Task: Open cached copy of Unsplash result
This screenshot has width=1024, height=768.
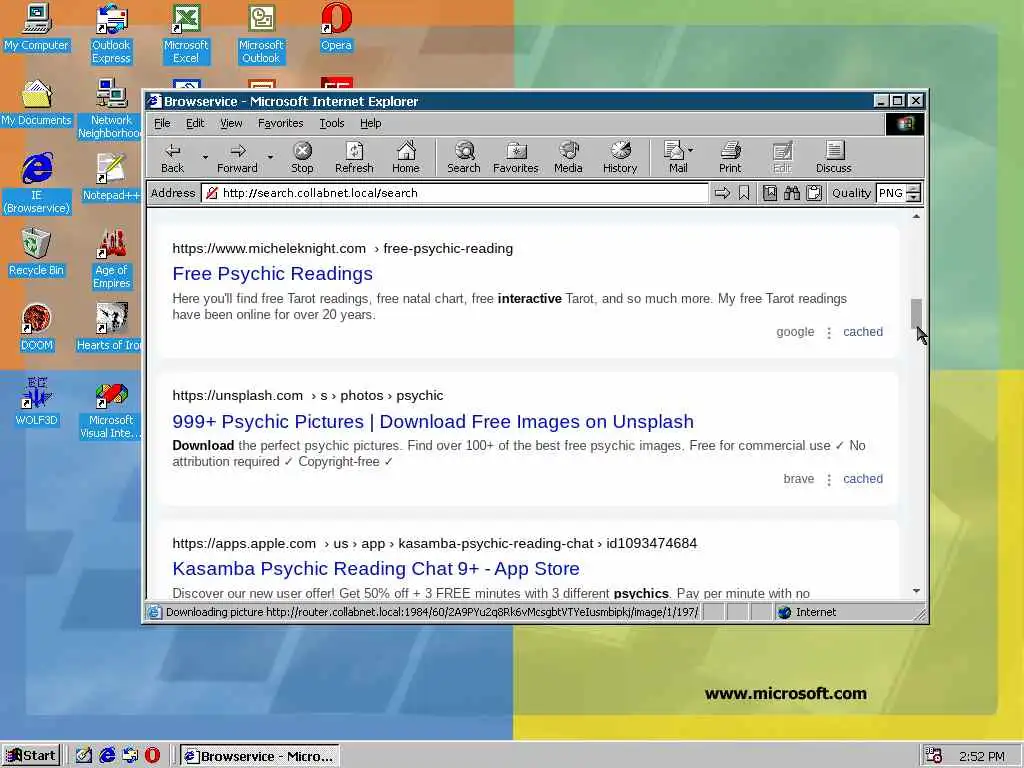Action: pyautogui.click(x=863, y=479)
